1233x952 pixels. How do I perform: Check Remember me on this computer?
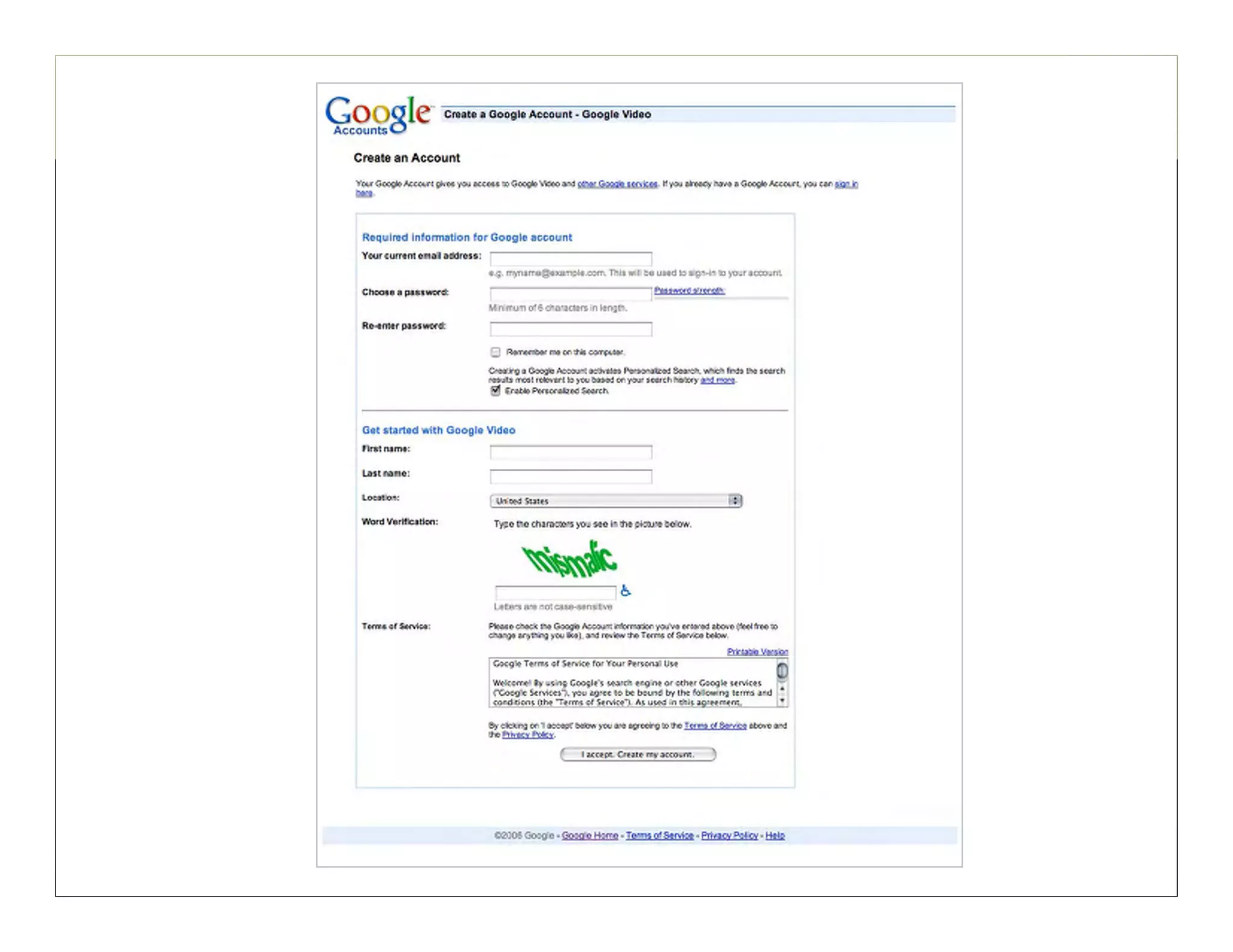pyautogui.click(x=495, y=352)
